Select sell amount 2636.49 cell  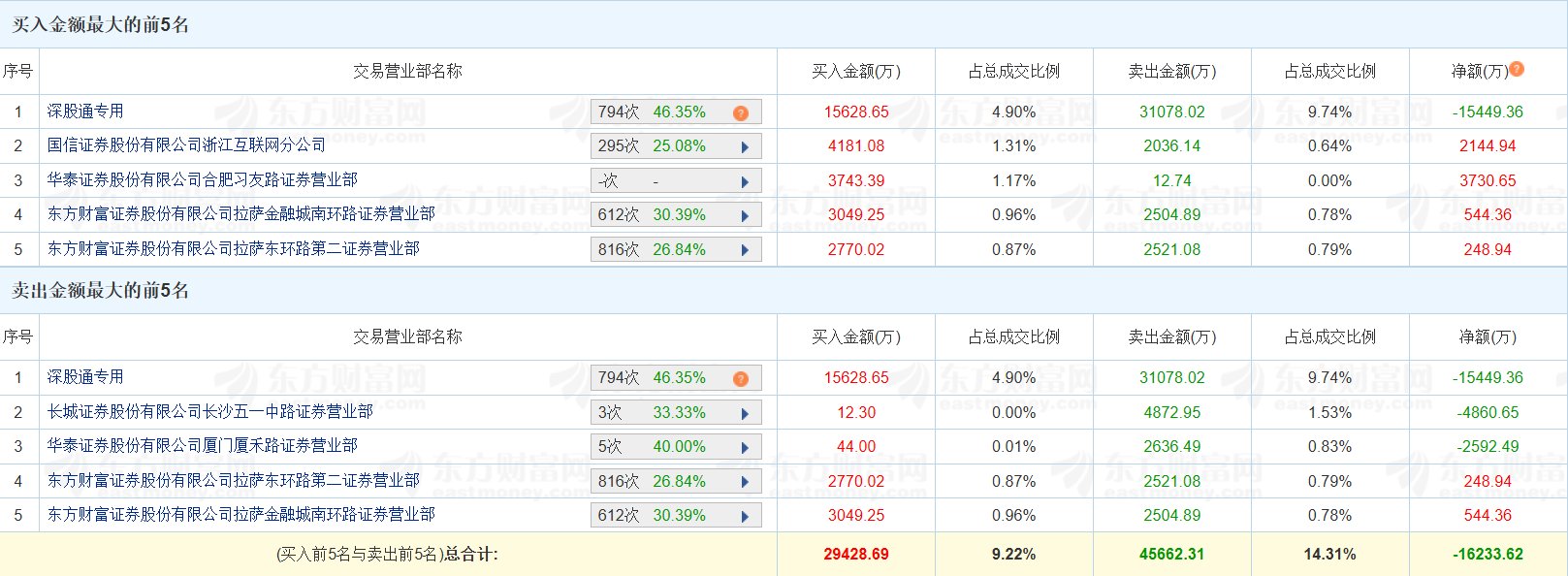[x=1171, y=447]
